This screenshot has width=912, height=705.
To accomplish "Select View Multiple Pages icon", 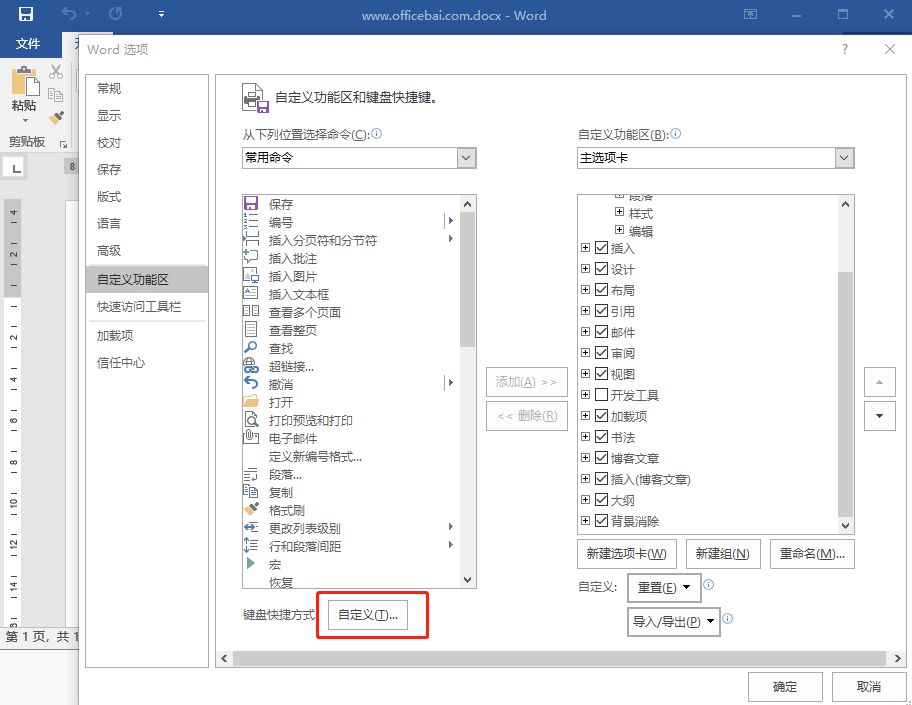I will 251,312.
